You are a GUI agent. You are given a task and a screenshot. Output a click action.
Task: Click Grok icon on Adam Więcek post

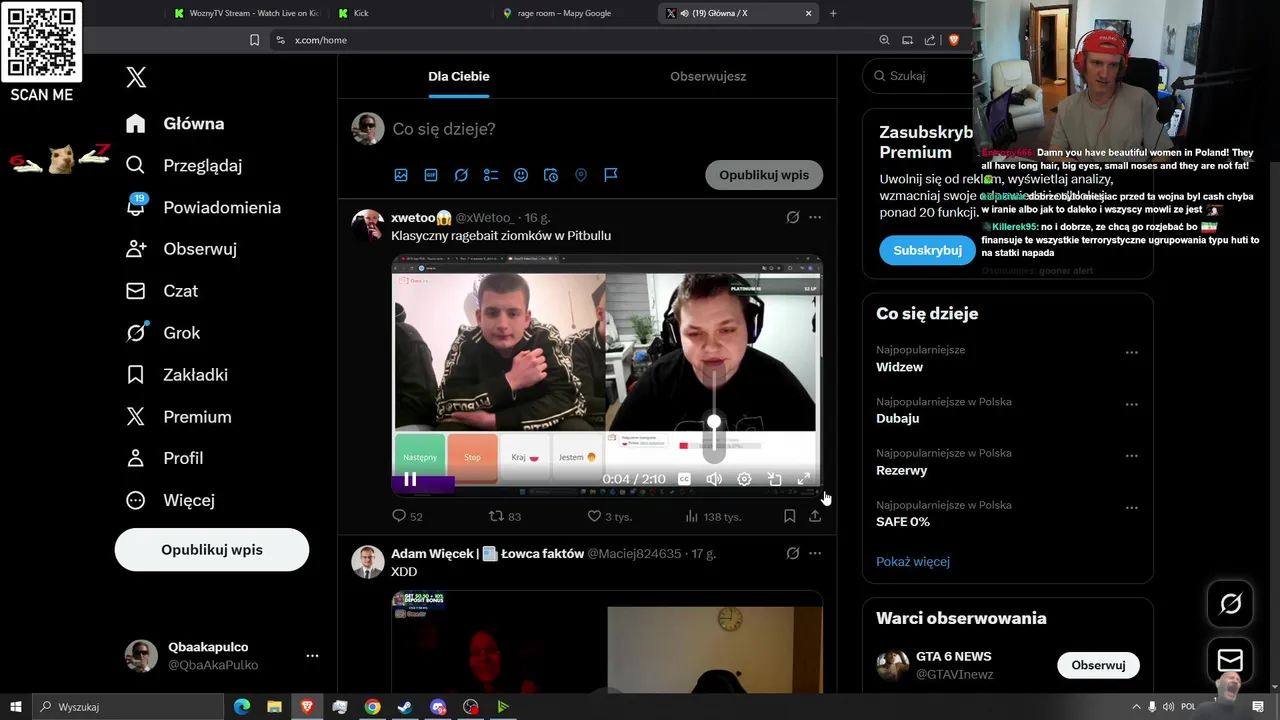(x=793, y=553)
